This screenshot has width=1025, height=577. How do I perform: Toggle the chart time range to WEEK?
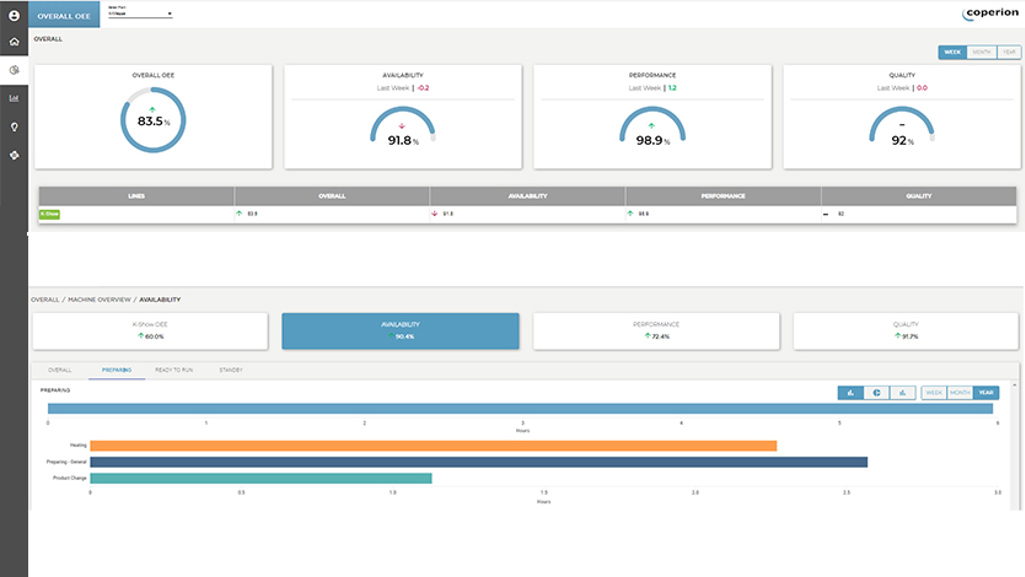932,392
